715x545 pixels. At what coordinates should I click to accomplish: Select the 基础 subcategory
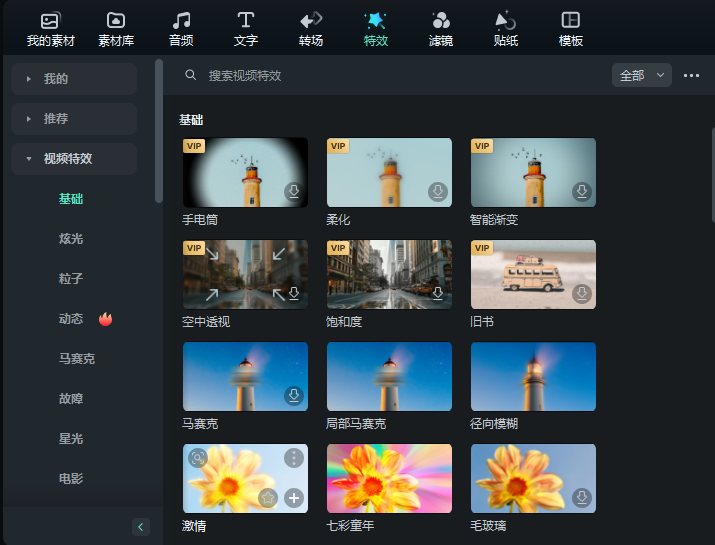click(71, 199)
